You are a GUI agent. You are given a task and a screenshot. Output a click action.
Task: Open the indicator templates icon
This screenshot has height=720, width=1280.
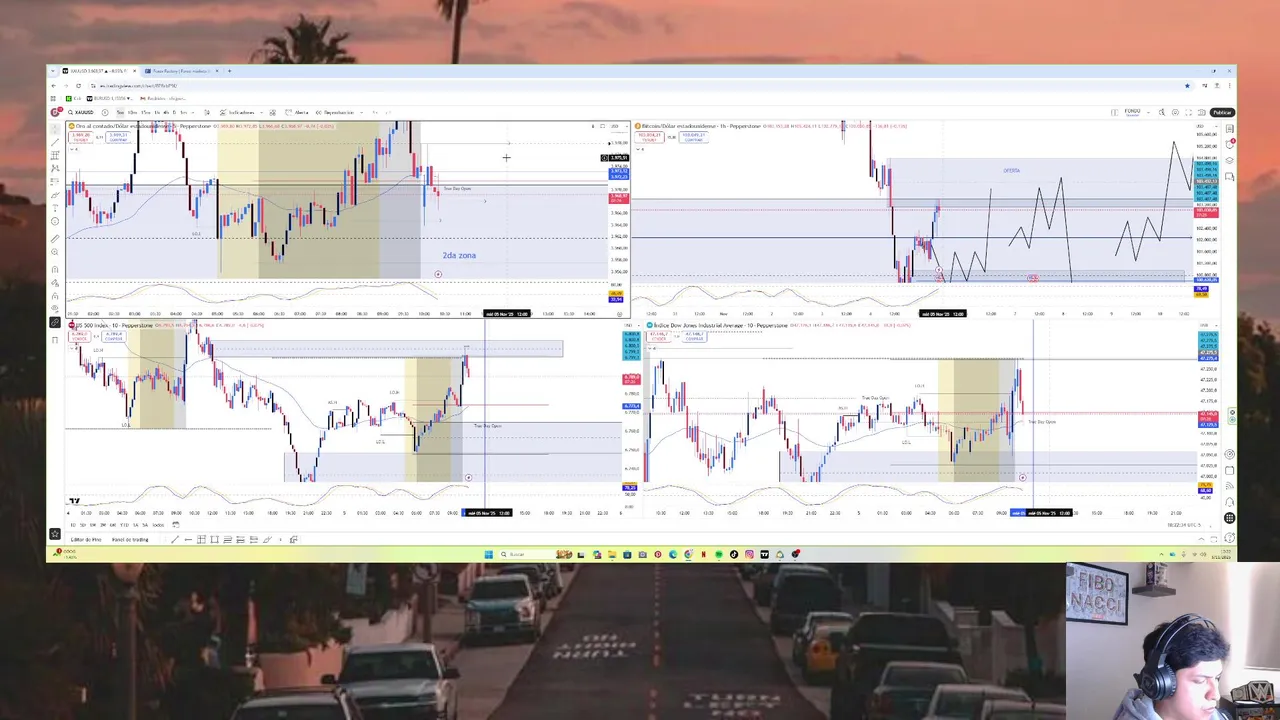273,112
